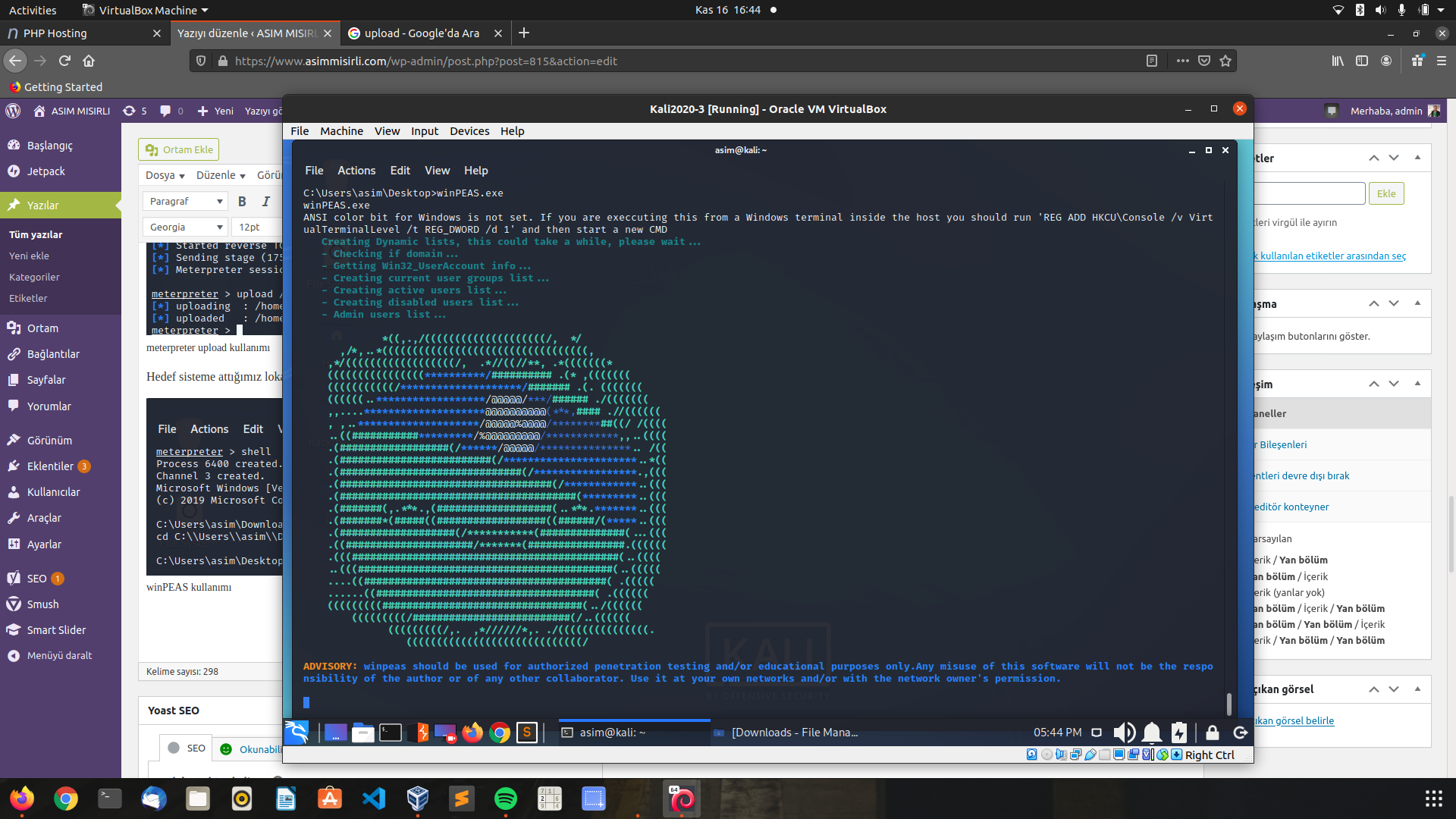Open Firefox in Kali panel
This screenshot has height=819, width=1456.
coord(472,733)
